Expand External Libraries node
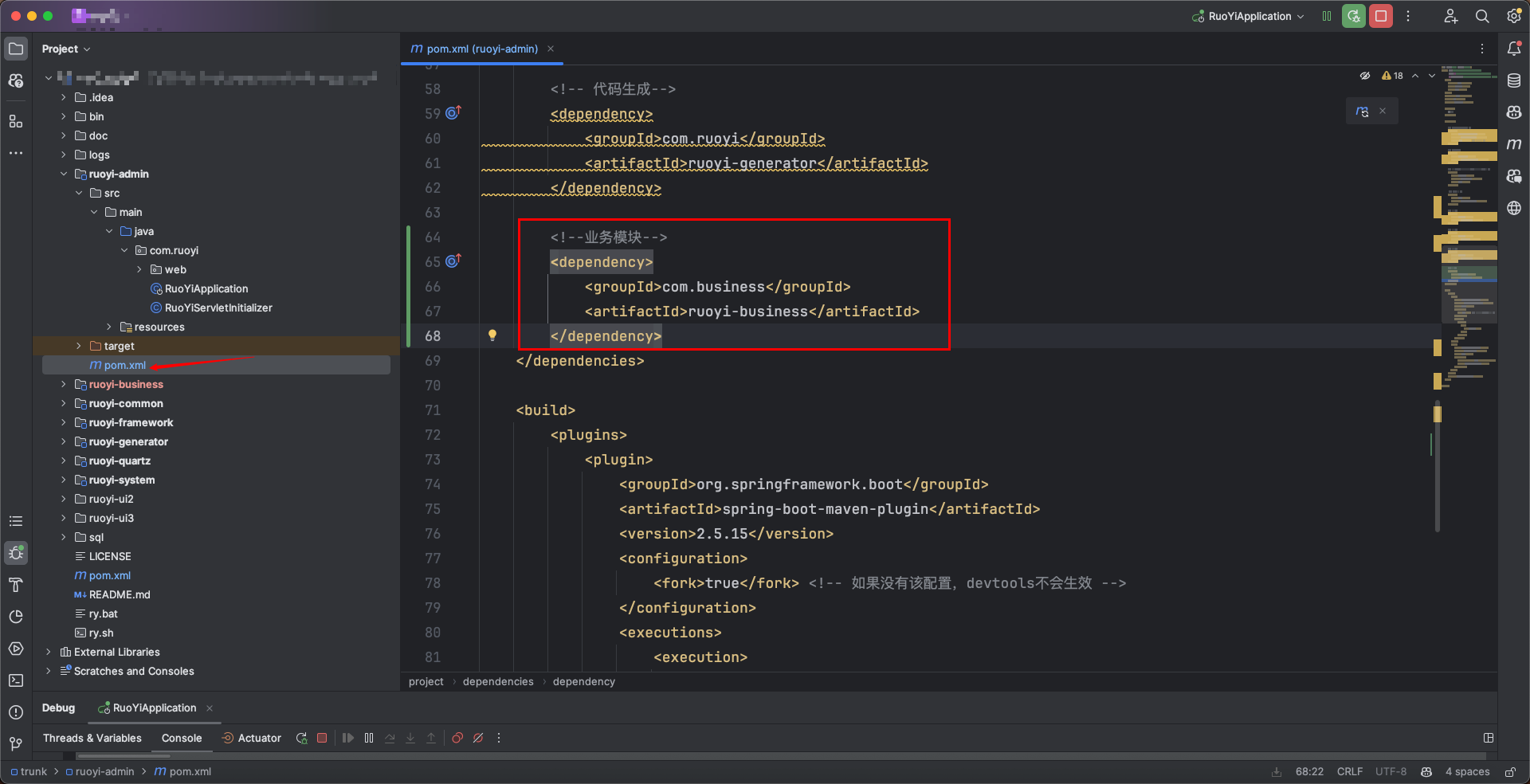This screenshot has height=784, width=1530. (49, 652)
